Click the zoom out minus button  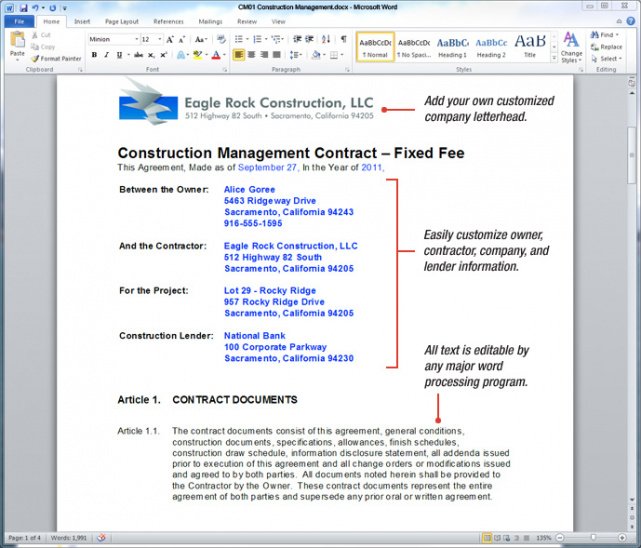pos(560,538)
